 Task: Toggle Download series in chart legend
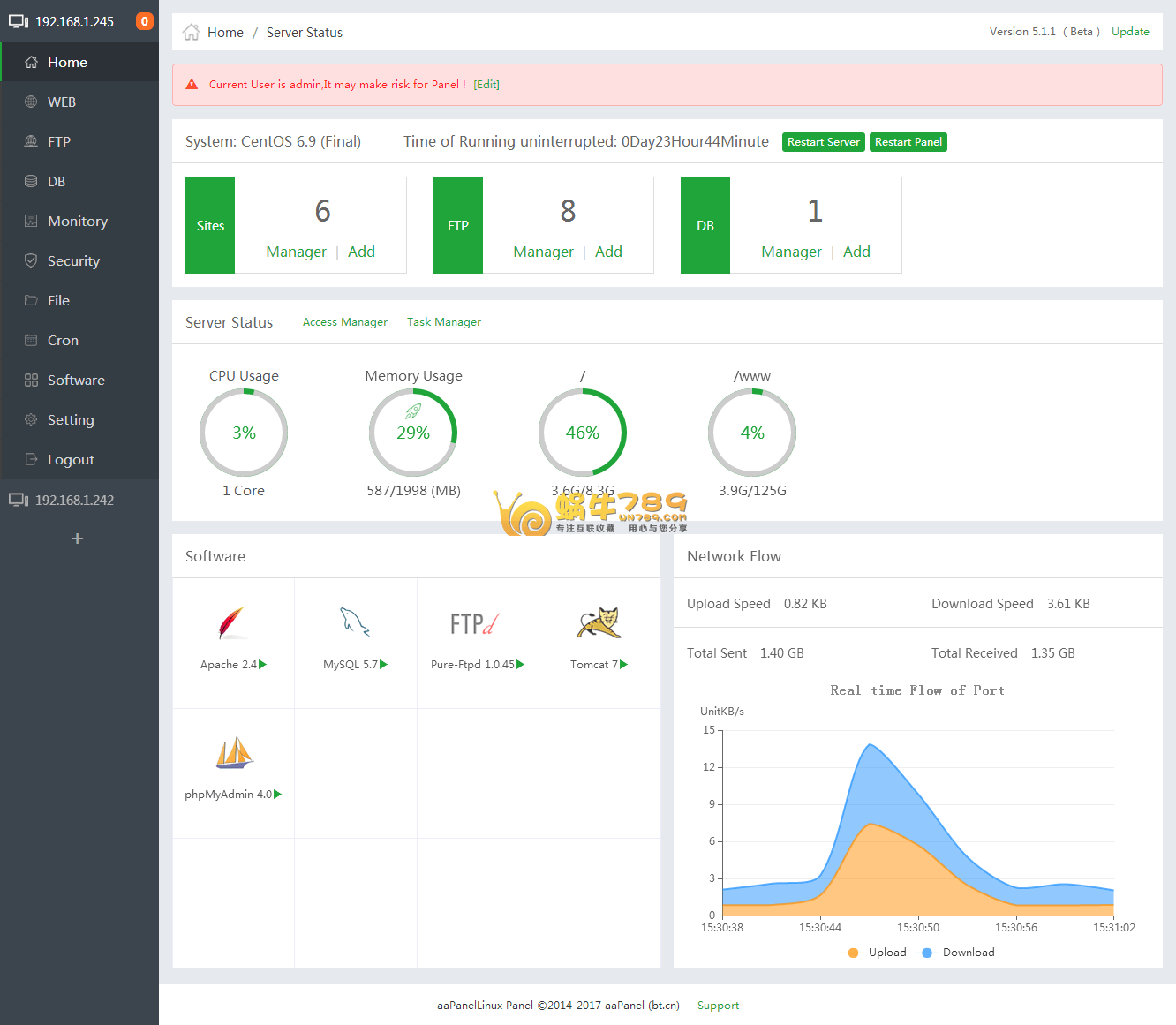pyautogui.click(x=958, y=953)
